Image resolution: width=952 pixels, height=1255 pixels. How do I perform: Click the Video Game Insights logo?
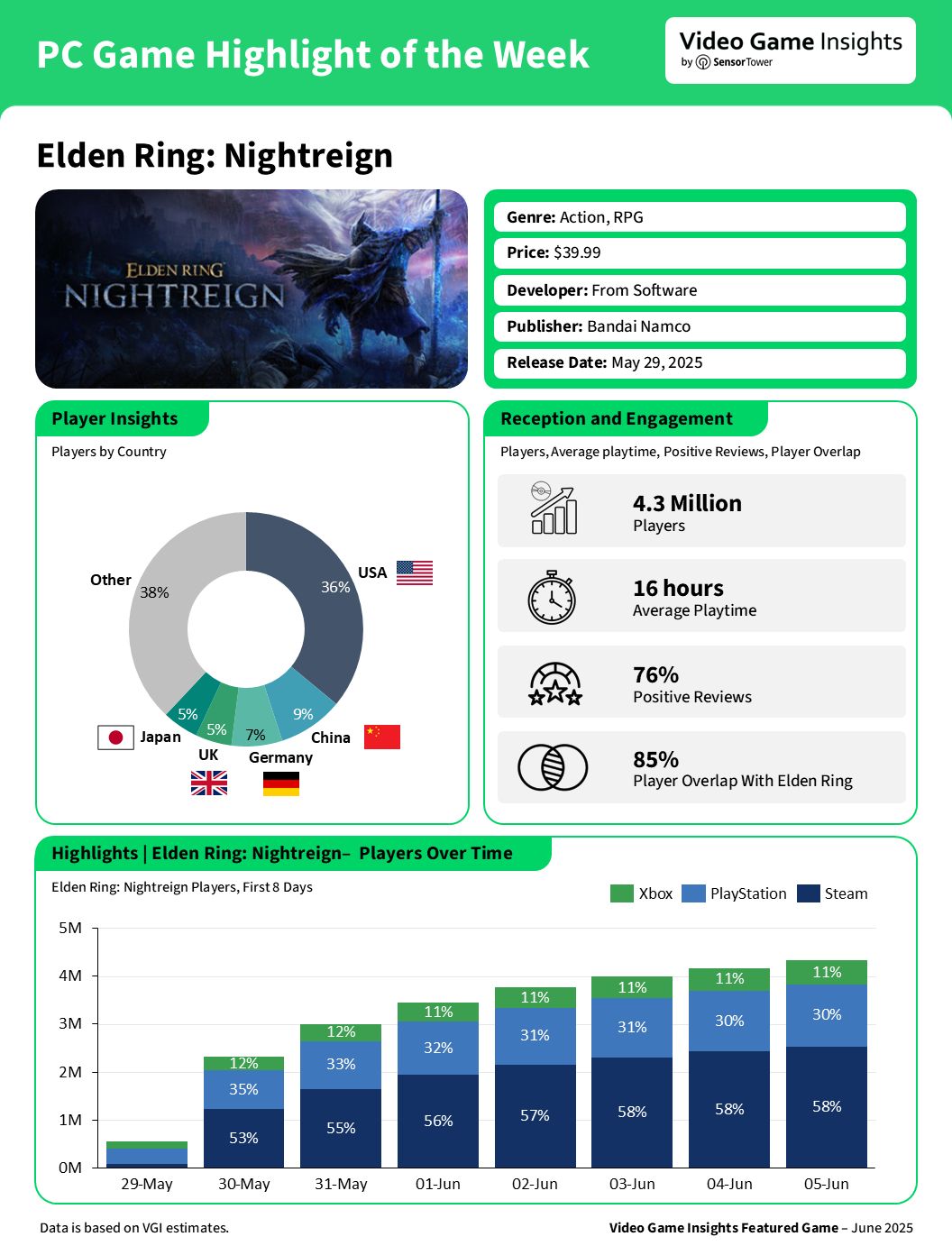click(x=791, y=50)
